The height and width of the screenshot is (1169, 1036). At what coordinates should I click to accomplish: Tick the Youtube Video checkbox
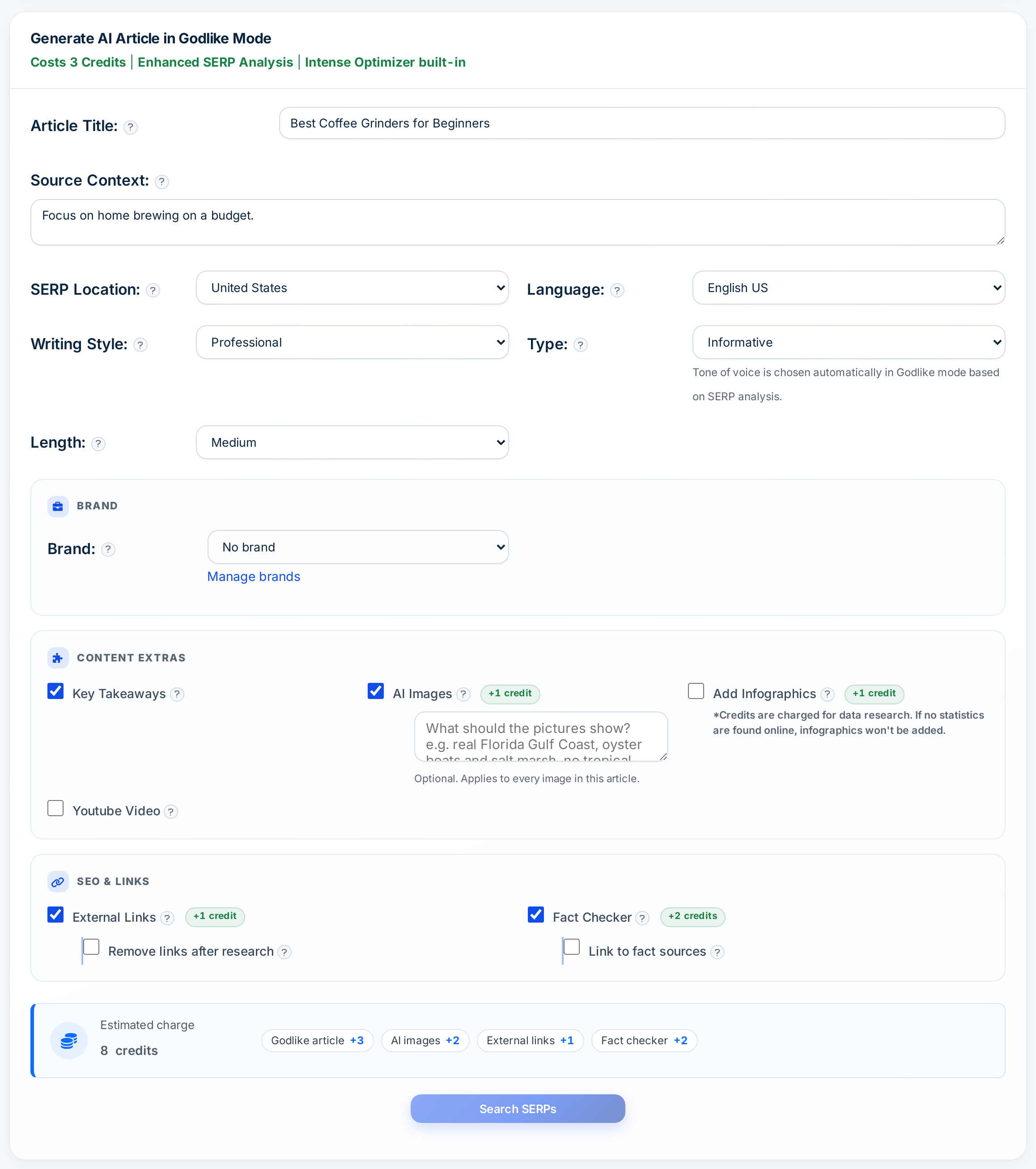point(55,808)
